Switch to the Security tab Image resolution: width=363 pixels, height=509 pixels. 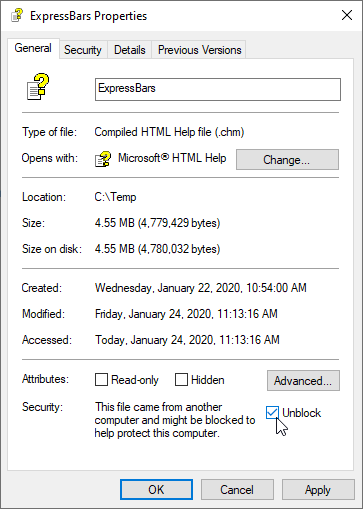pyautogui.click(x=83, y=50)
